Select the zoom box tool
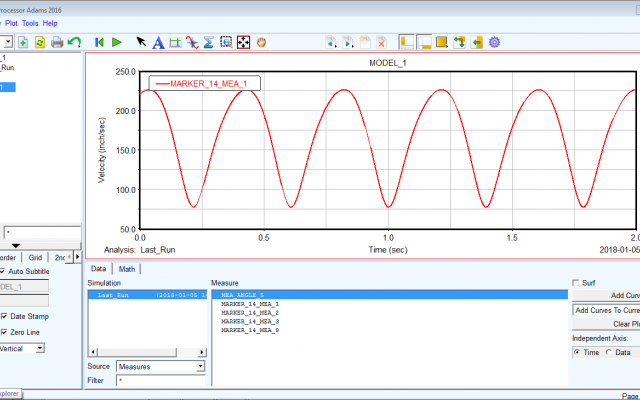Image resolution: width=640 pixels, height=400 pixels. [x=226, y=42]
